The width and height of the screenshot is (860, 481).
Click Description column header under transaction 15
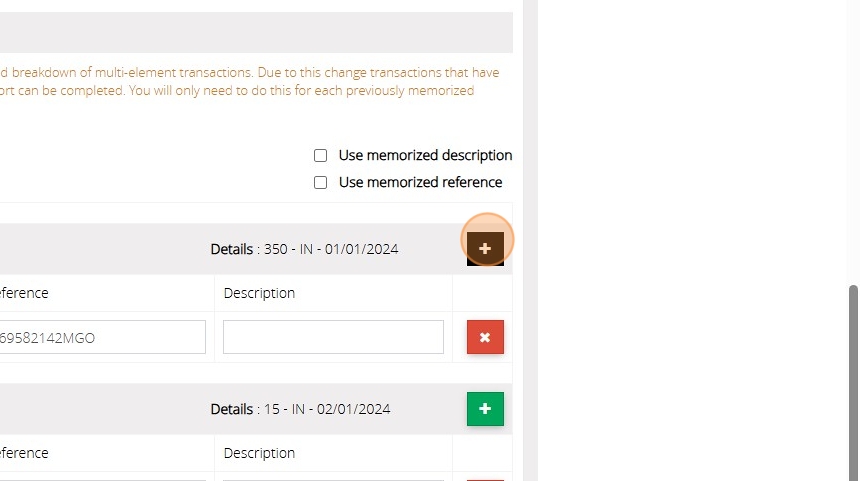point(259,453)
